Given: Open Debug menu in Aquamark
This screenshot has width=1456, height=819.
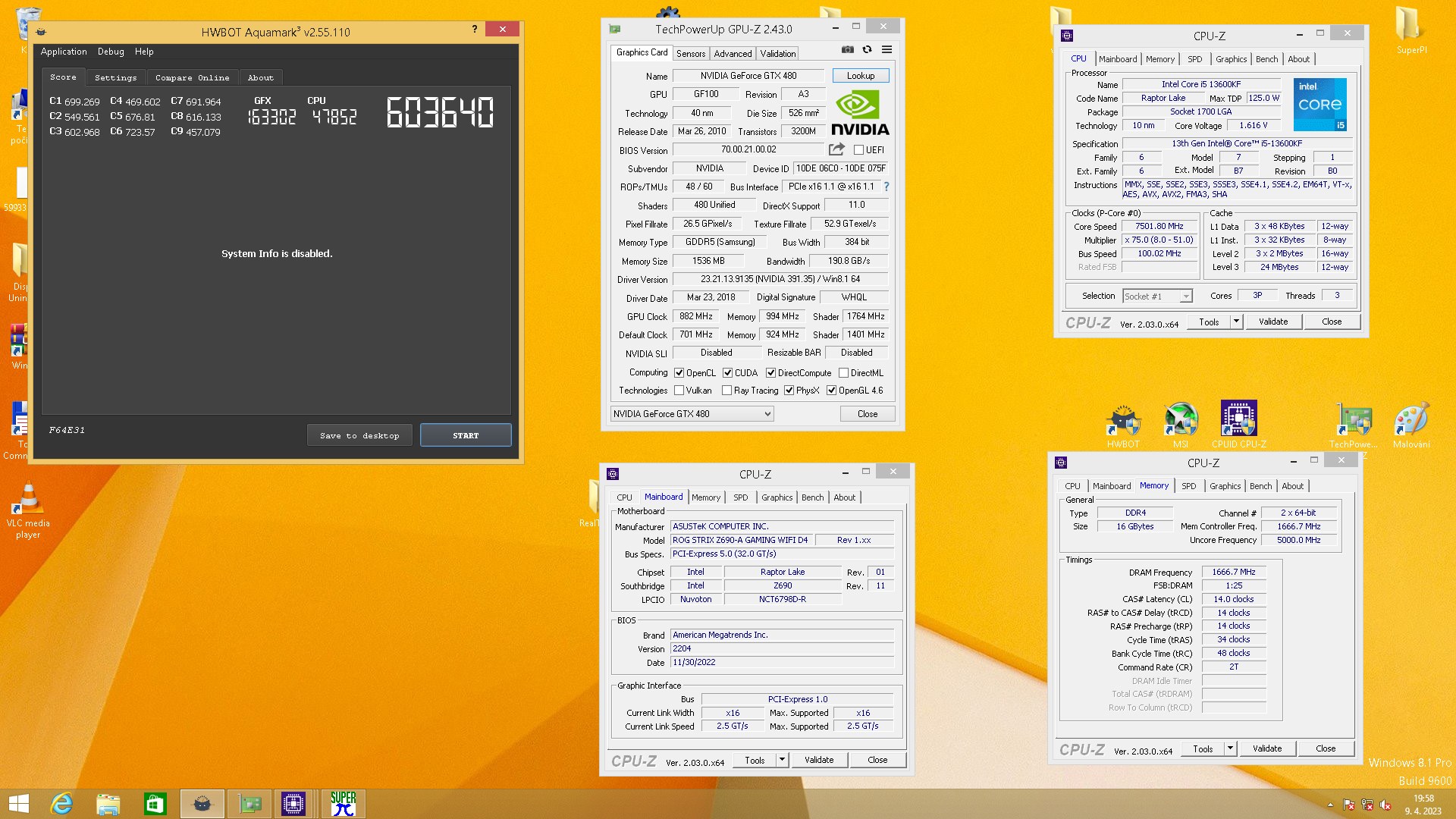Looking at the screenshot, I should 111,52.
